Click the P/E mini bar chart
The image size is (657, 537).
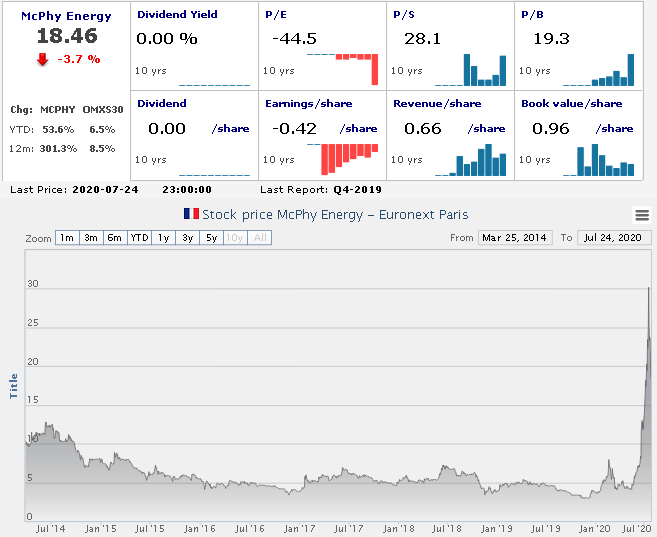click(343, 68)
